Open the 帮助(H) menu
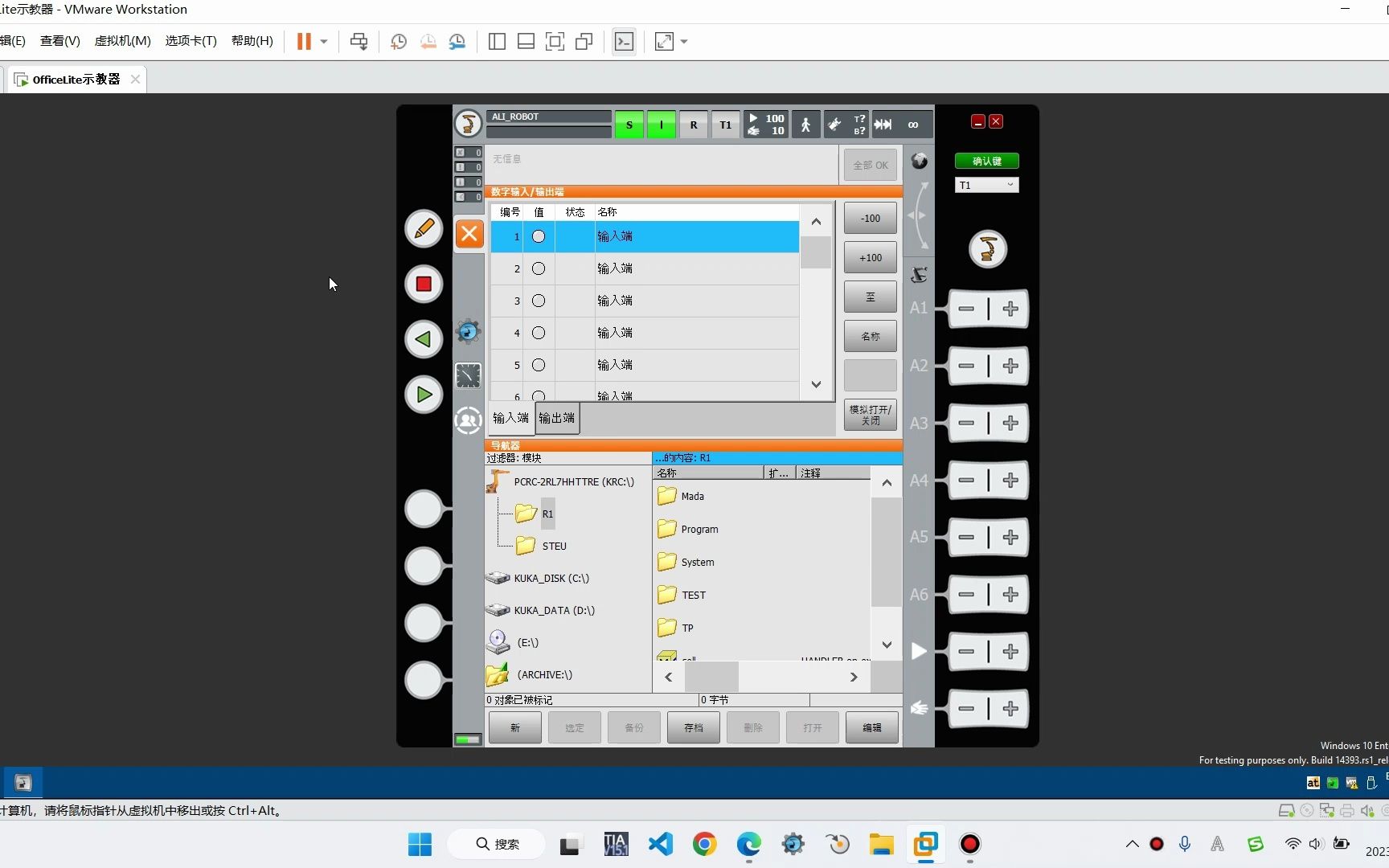This screenshot has width=1389, height=868. [x=252, y=41]
